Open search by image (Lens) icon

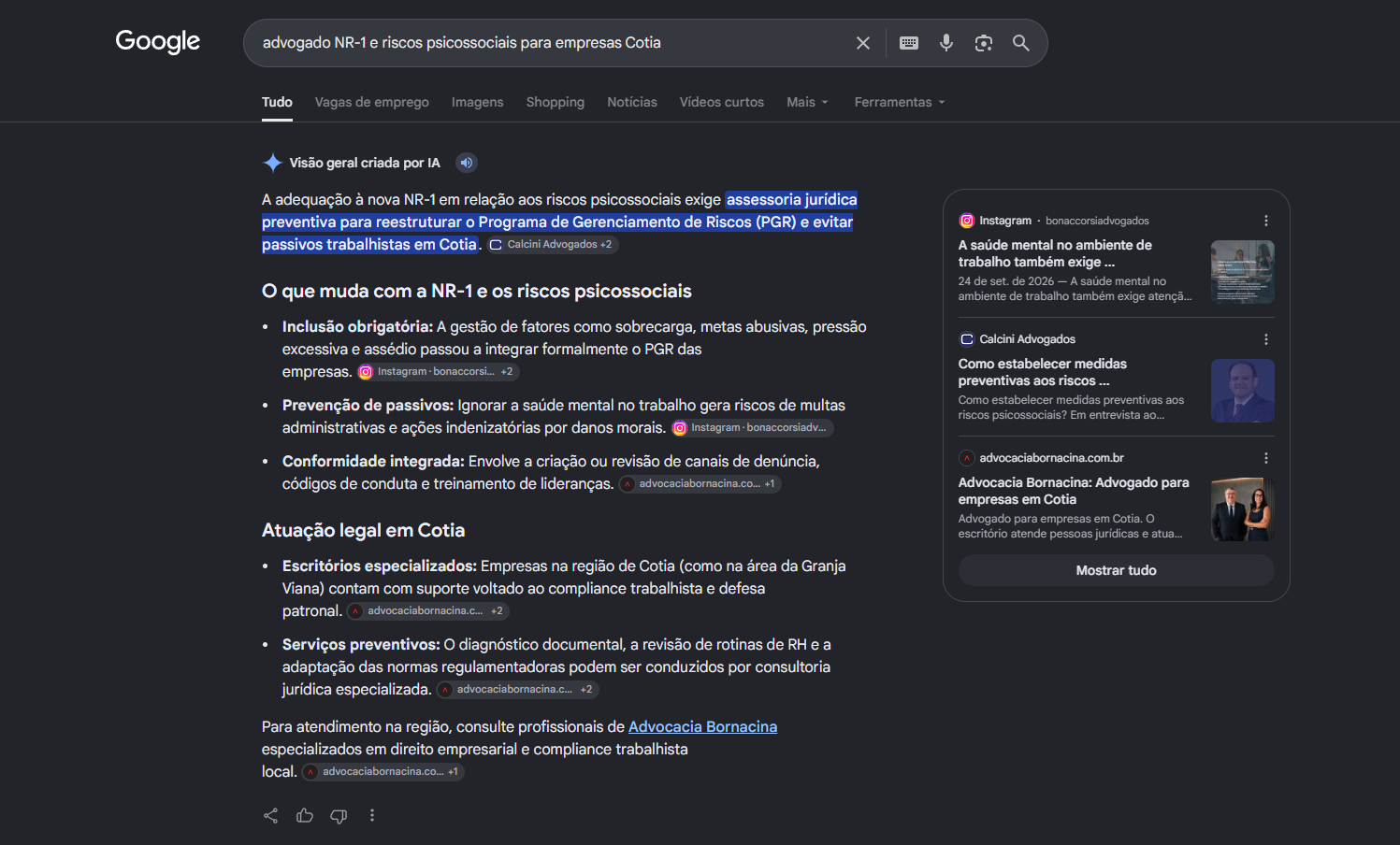click(984, 43)
